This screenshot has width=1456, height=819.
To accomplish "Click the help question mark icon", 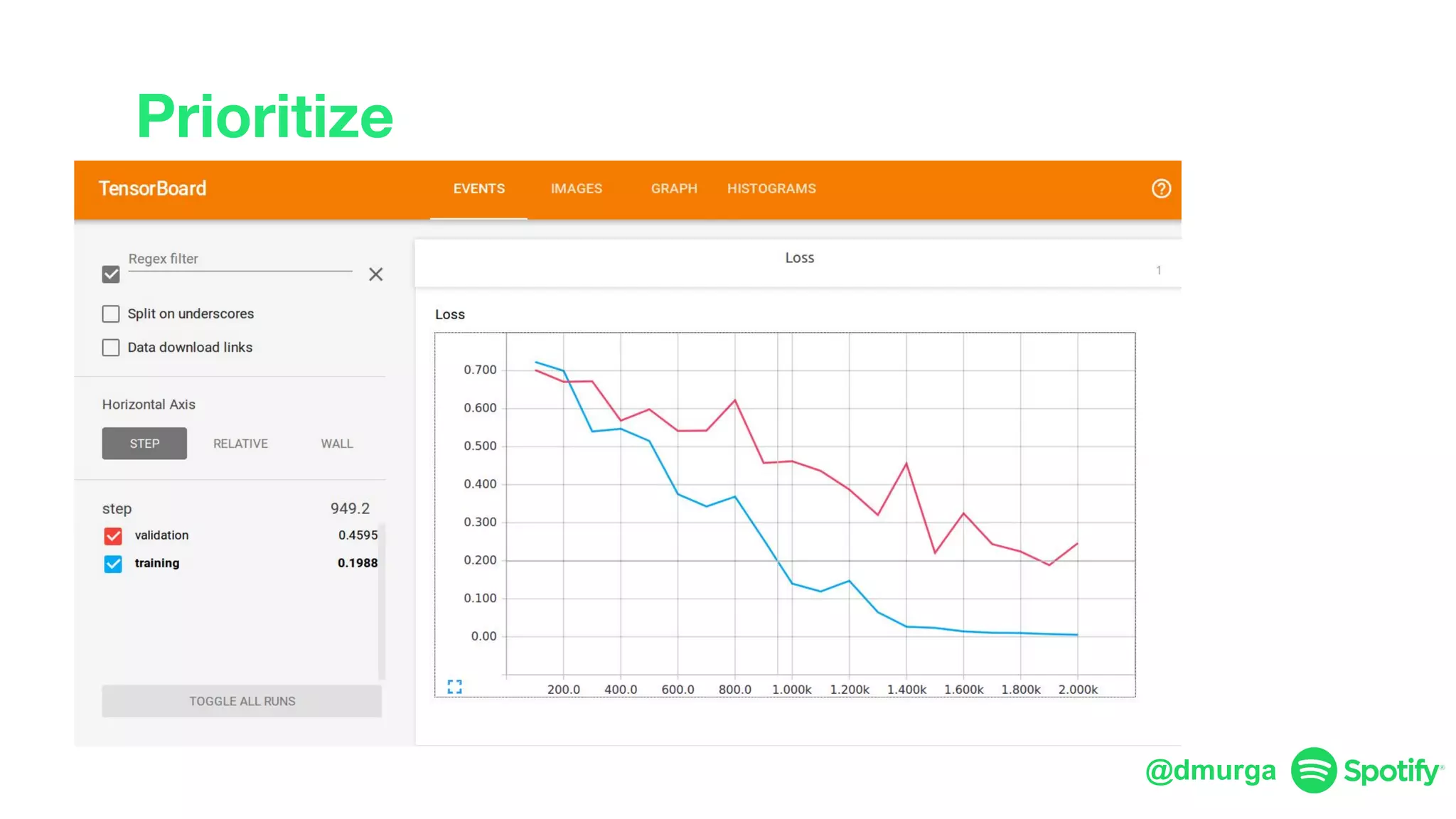I will [x=1160, y=188].
